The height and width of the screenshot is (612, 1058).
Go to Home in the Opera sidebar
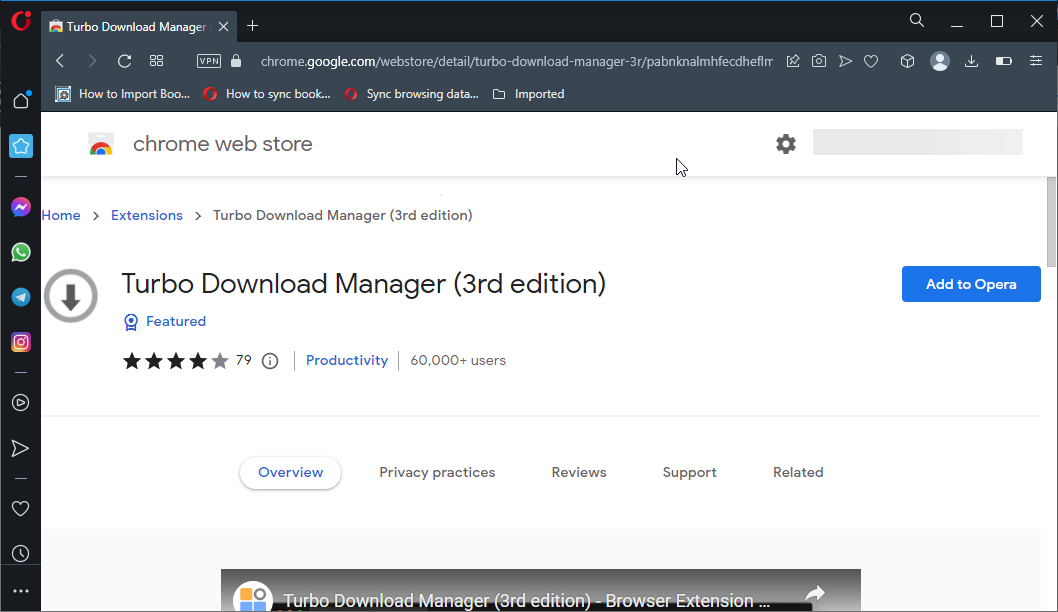[x=21, y=101]
